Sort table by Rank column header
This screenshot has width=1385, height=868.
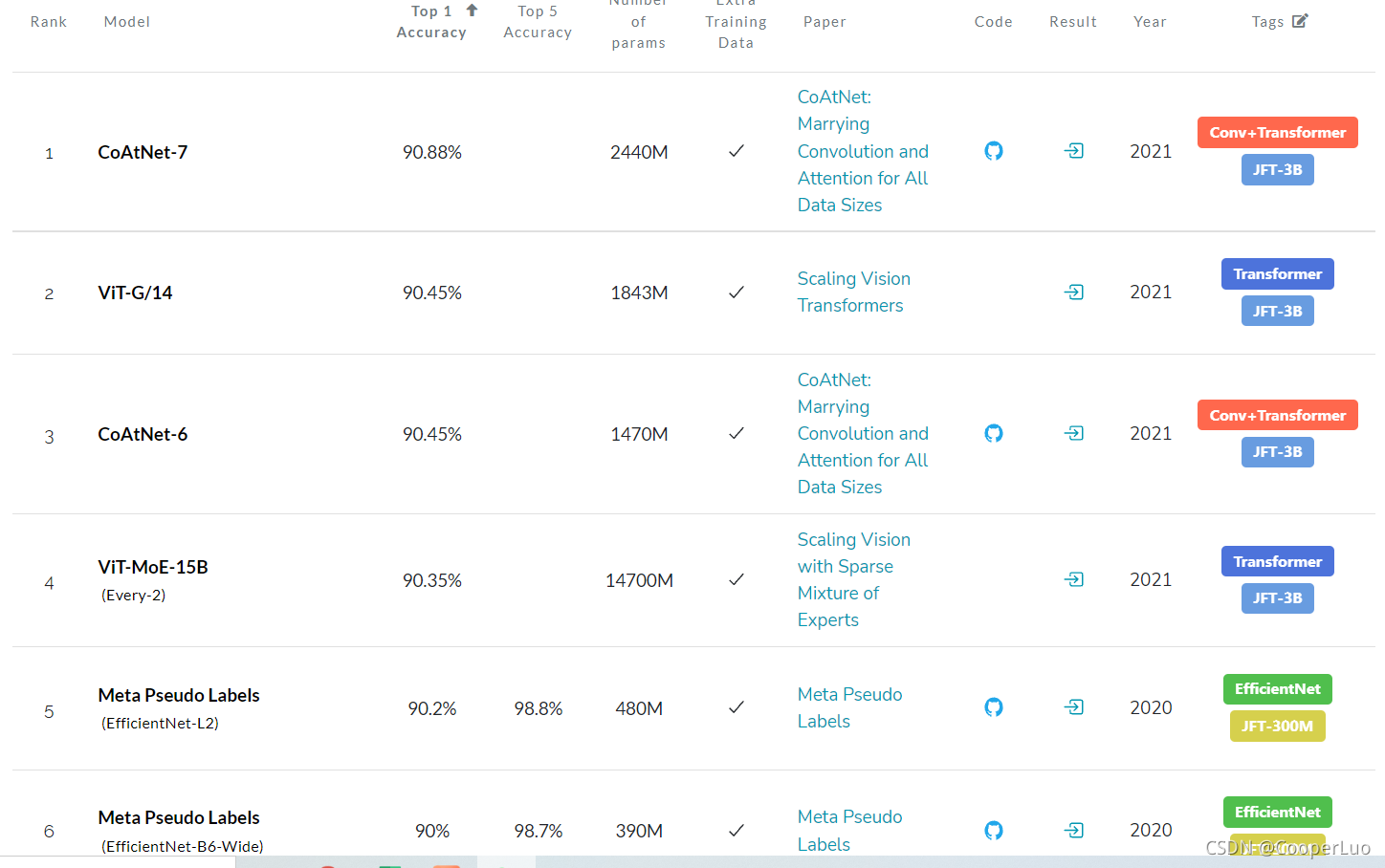point(49,22)
